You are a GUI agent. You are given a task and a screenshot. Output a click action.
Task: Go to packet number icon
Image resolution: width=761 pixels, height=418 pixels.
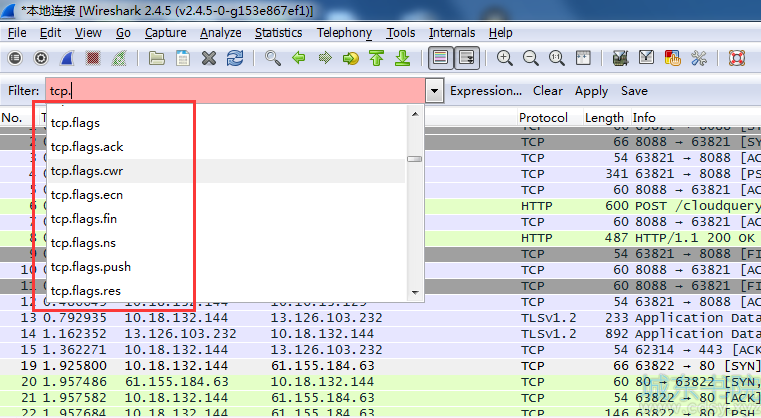[x=350, y=58]
